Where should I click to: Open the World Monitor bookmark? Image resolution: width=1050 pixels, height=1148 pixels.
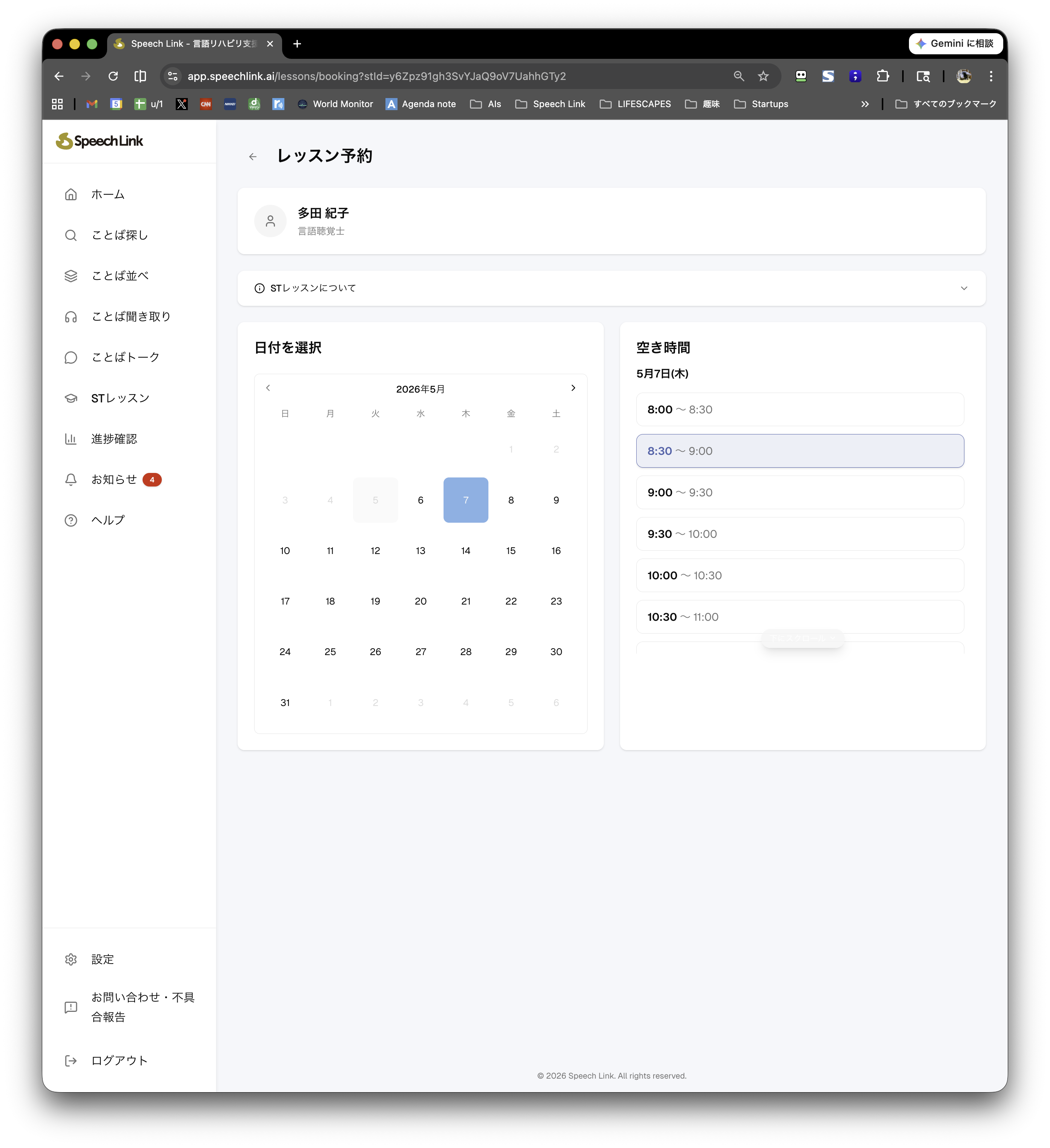[335, 104]
